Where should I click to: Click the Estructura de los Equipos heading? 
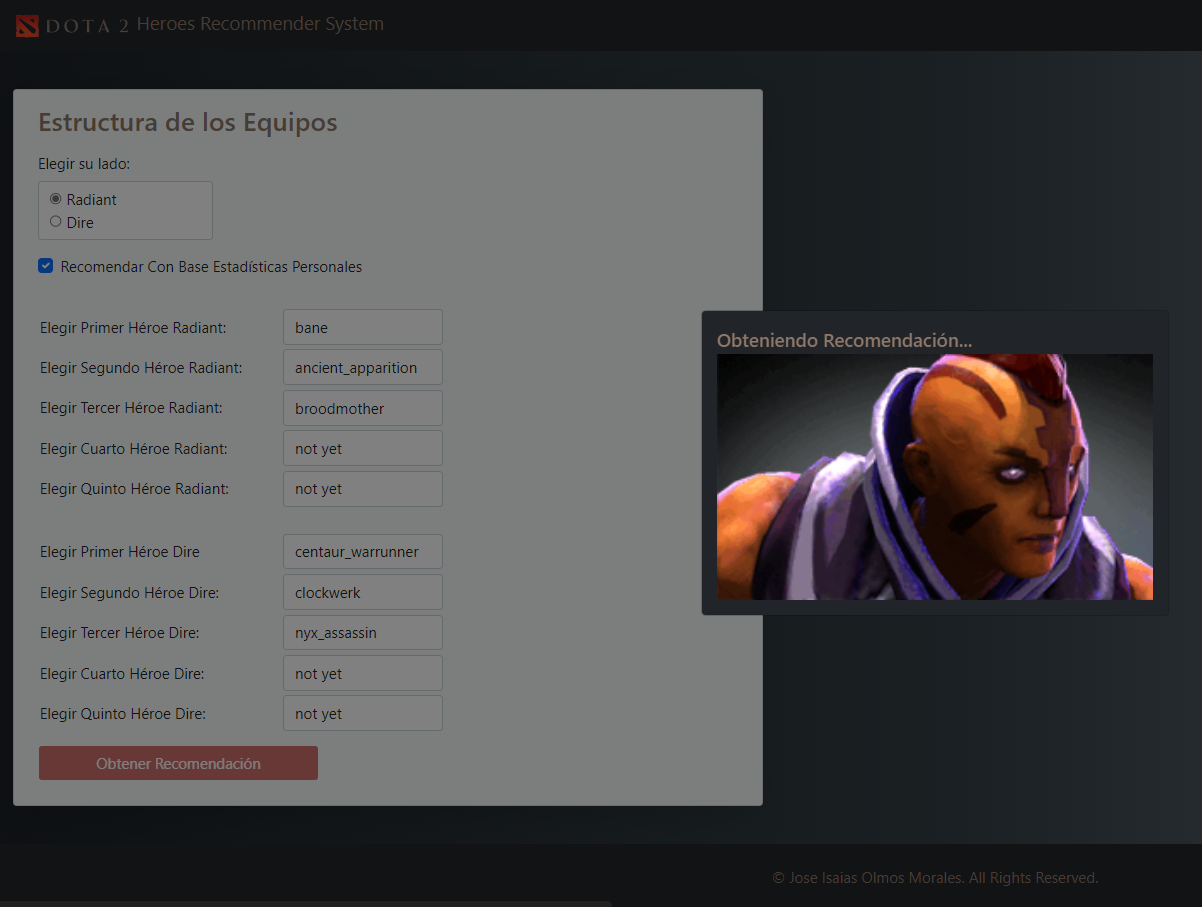pos(188,123)
